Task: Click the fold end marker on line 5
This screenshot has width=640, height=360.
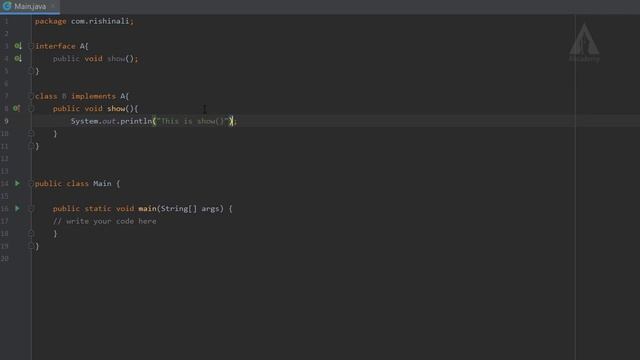Action: (x=31, y=71)
